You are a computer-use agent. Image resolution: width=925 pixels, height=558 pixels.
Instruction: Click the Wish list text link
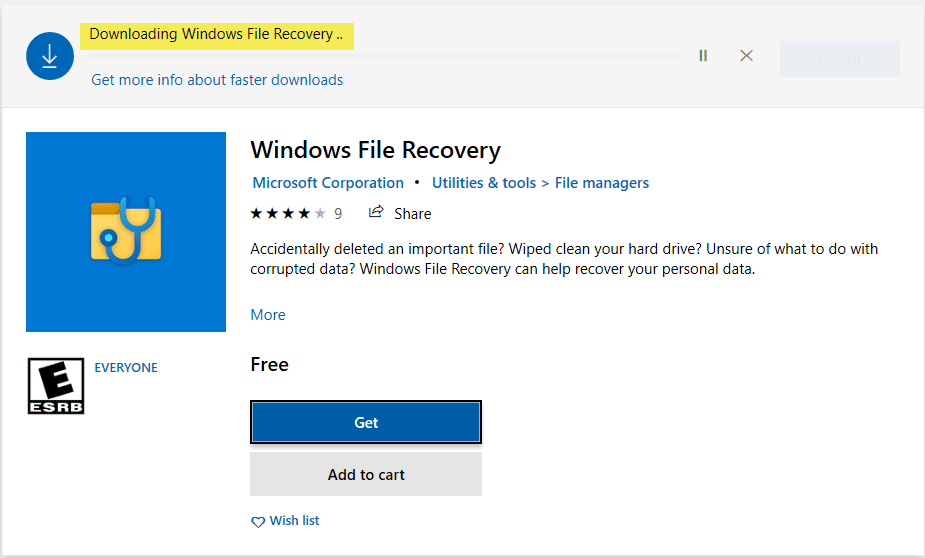tap(295, 521)
